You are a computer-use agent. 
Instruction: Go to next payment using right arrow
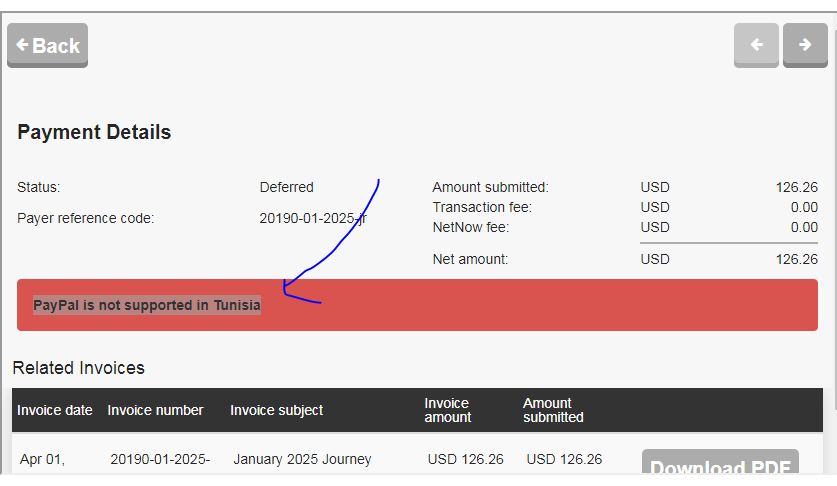coord(805,45)
